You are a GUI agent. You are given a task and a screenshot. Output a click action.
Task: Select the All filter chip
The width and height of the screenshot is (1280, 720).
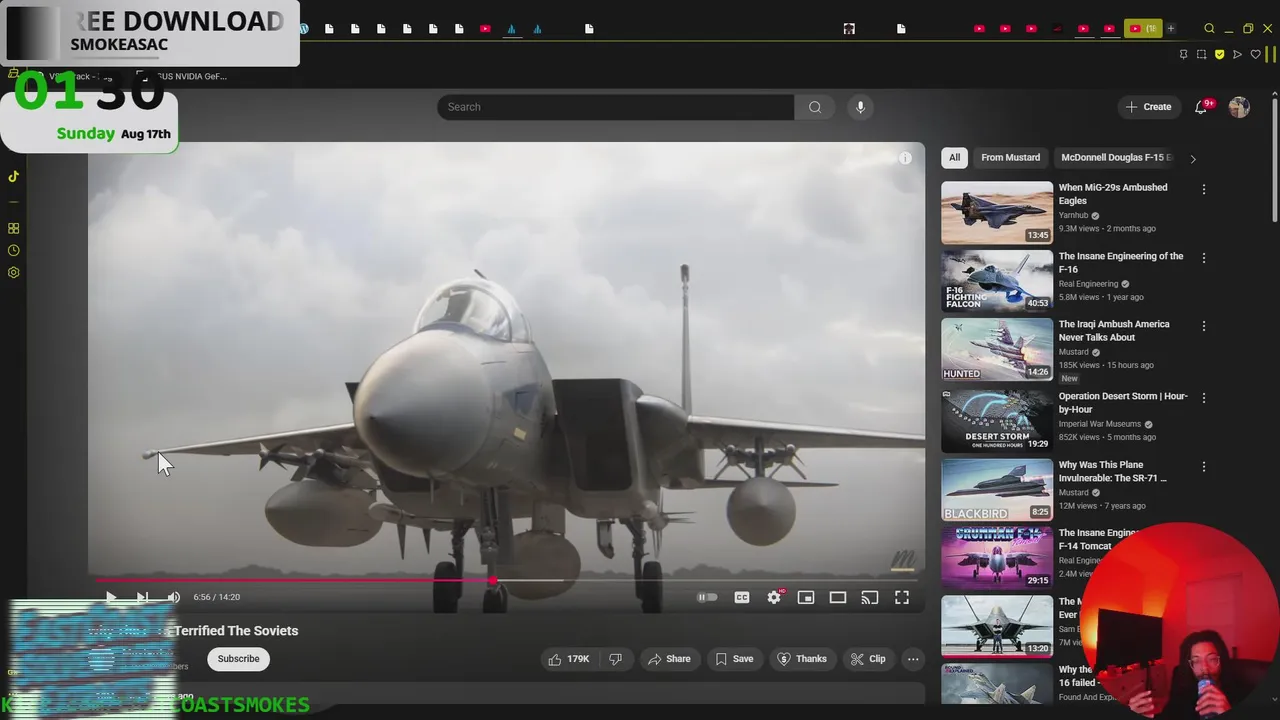[x=955, y=157]
